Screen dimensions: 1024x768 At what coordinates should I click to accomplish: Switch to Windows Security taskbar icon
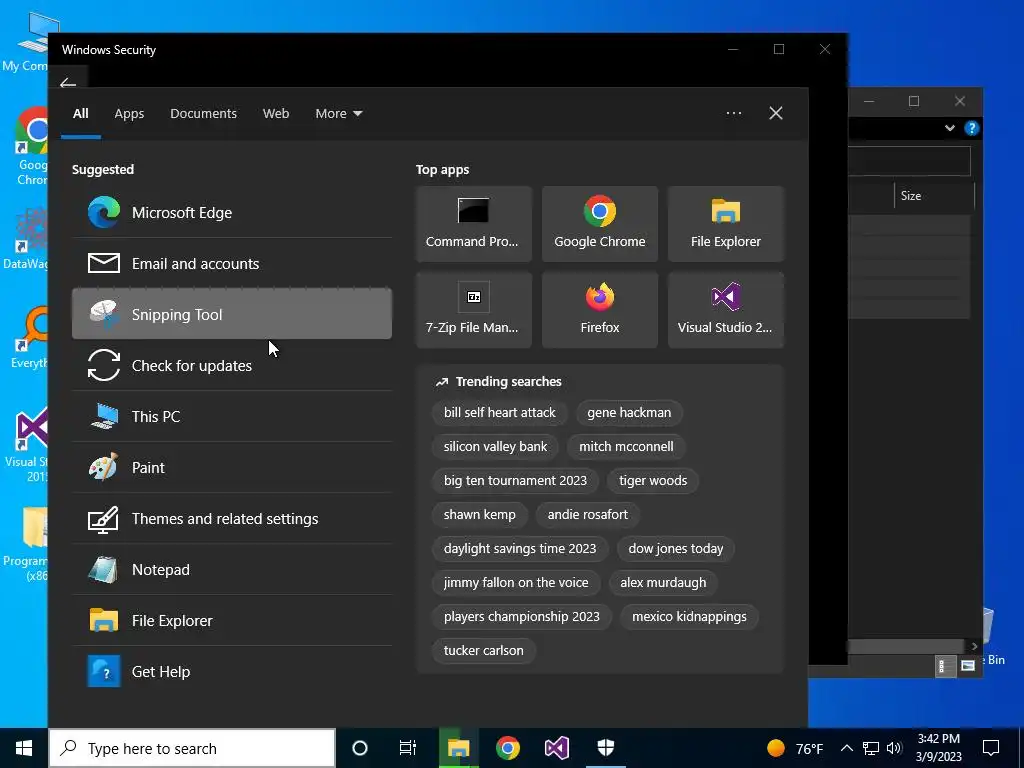coord(606,748)
